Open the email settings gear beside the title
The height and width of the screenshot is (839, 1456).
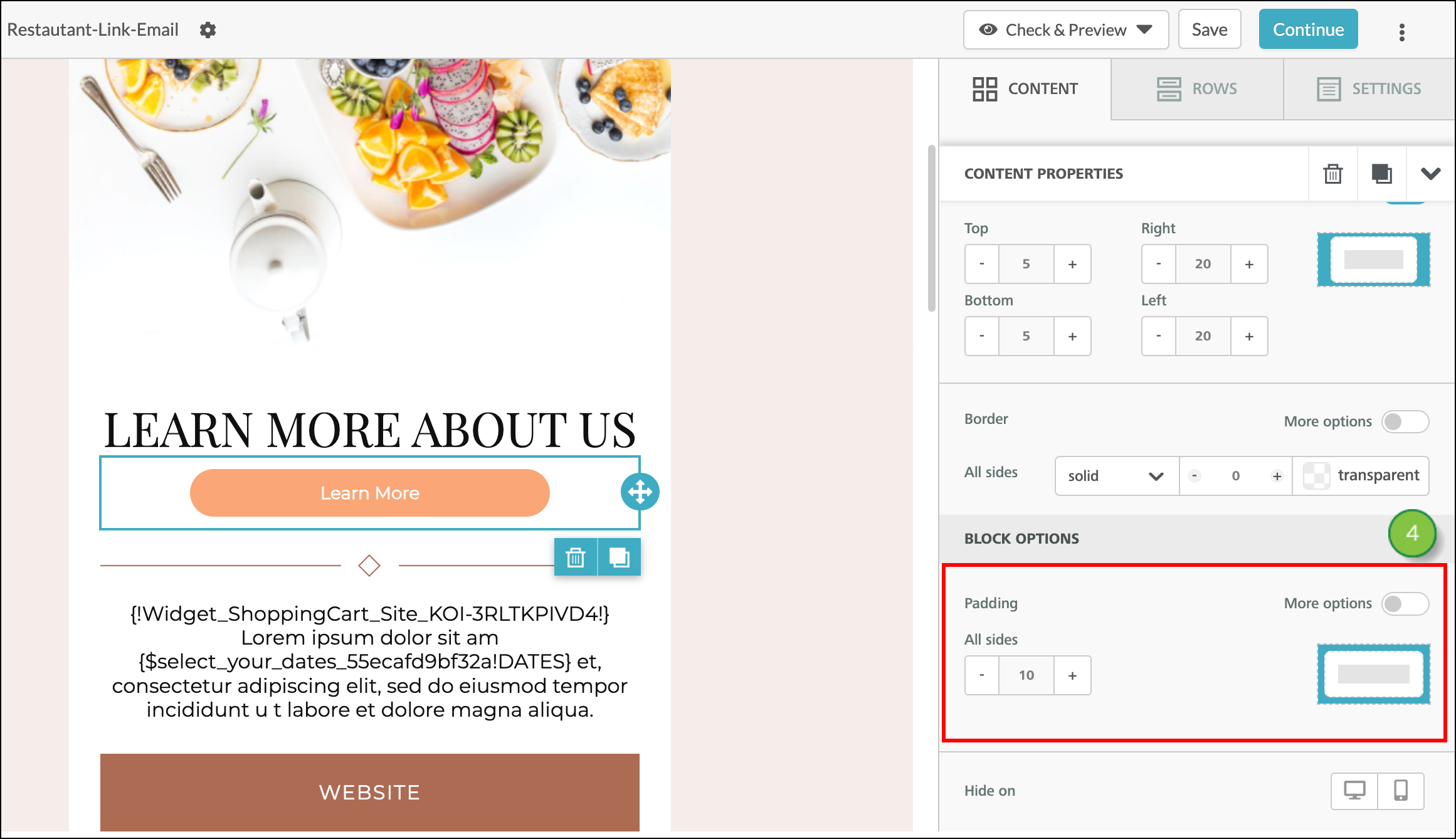click(208, 29)
